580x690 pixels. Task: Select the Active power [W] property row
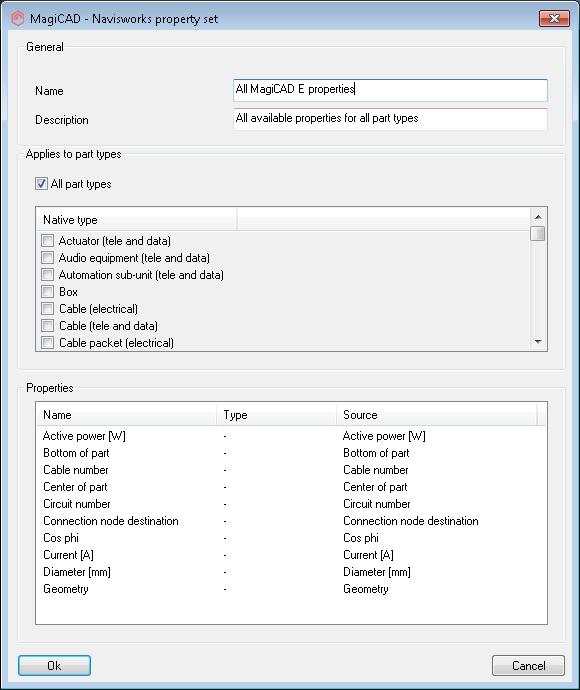point(291,436)
